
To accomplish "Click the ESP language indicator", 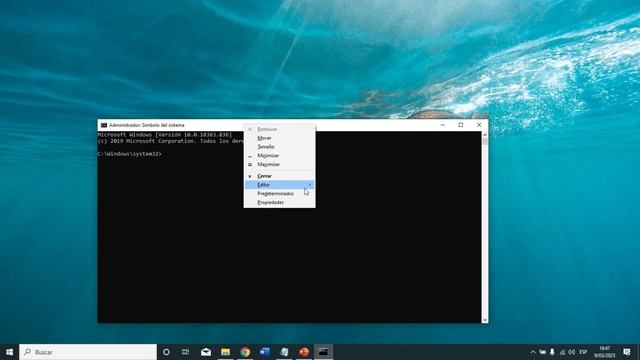I will pyautogui.click(x=583, y=352).
